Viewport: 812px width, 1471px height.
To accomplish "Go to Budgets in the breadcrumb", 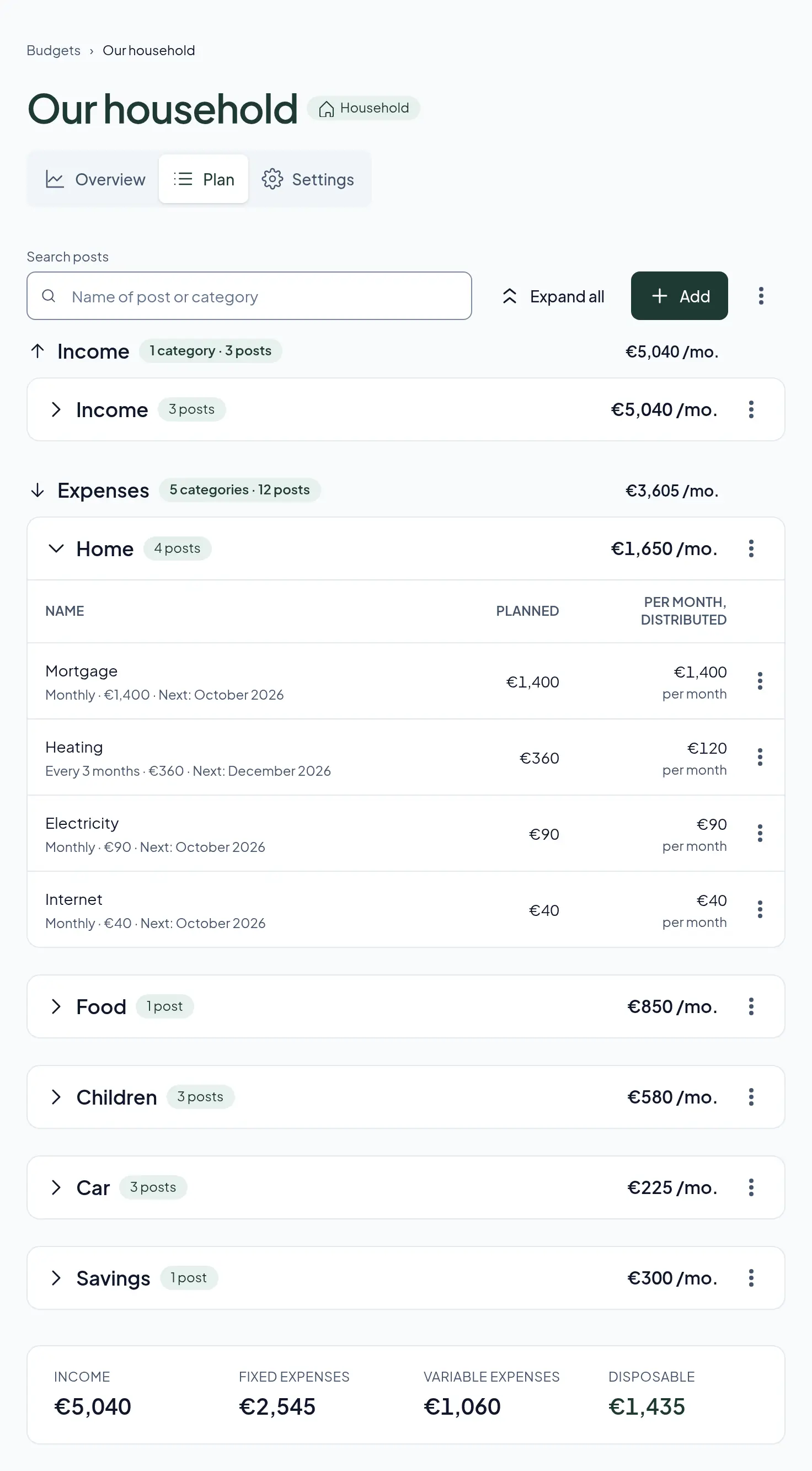I will pyautogui.click(x=54, y=50).
